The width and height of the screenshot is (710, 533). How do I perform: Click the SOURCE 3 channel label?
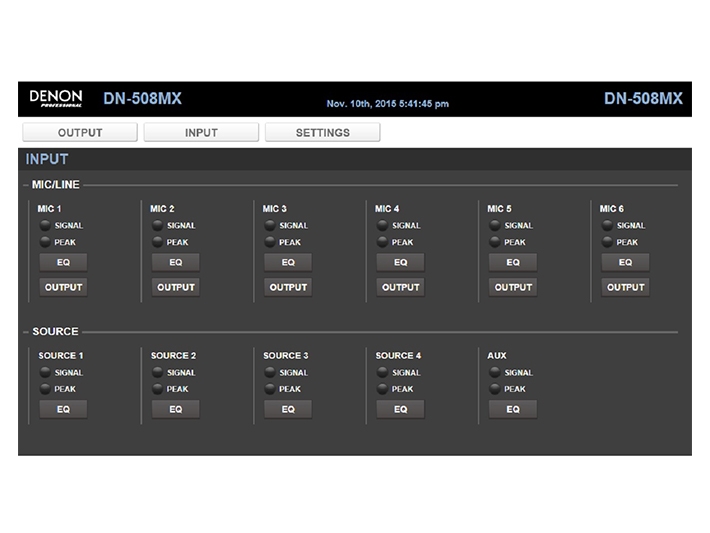pyautogui.click(x=286, y=355)
